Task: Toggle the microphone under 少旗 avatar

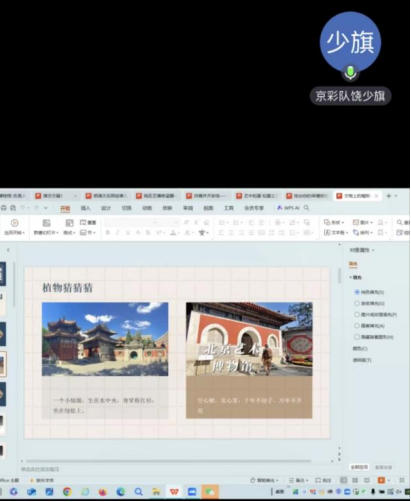Action: [350, 73]
